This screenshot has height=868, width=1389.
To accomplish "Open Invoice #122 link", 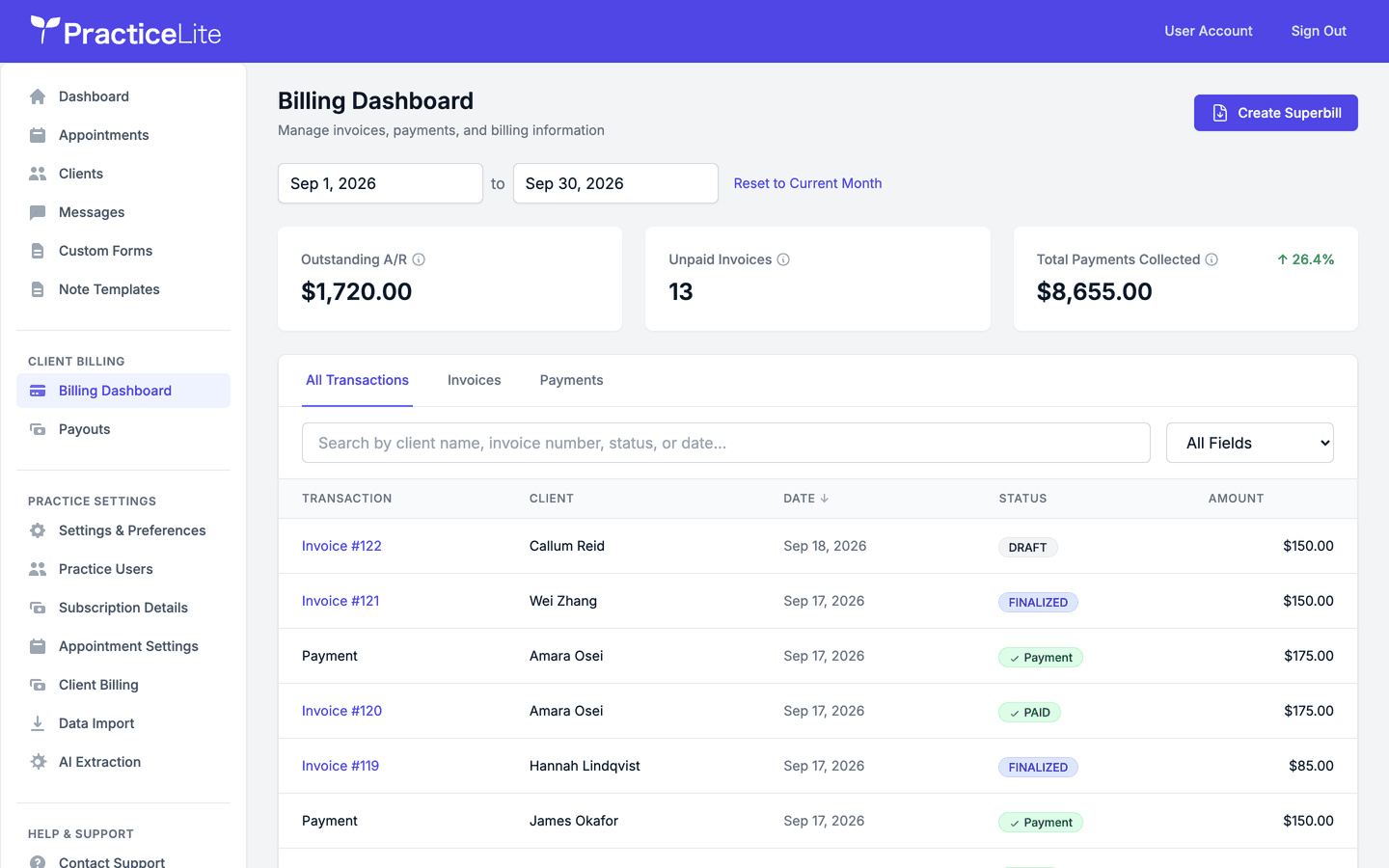I will click(x=341, y=546).
